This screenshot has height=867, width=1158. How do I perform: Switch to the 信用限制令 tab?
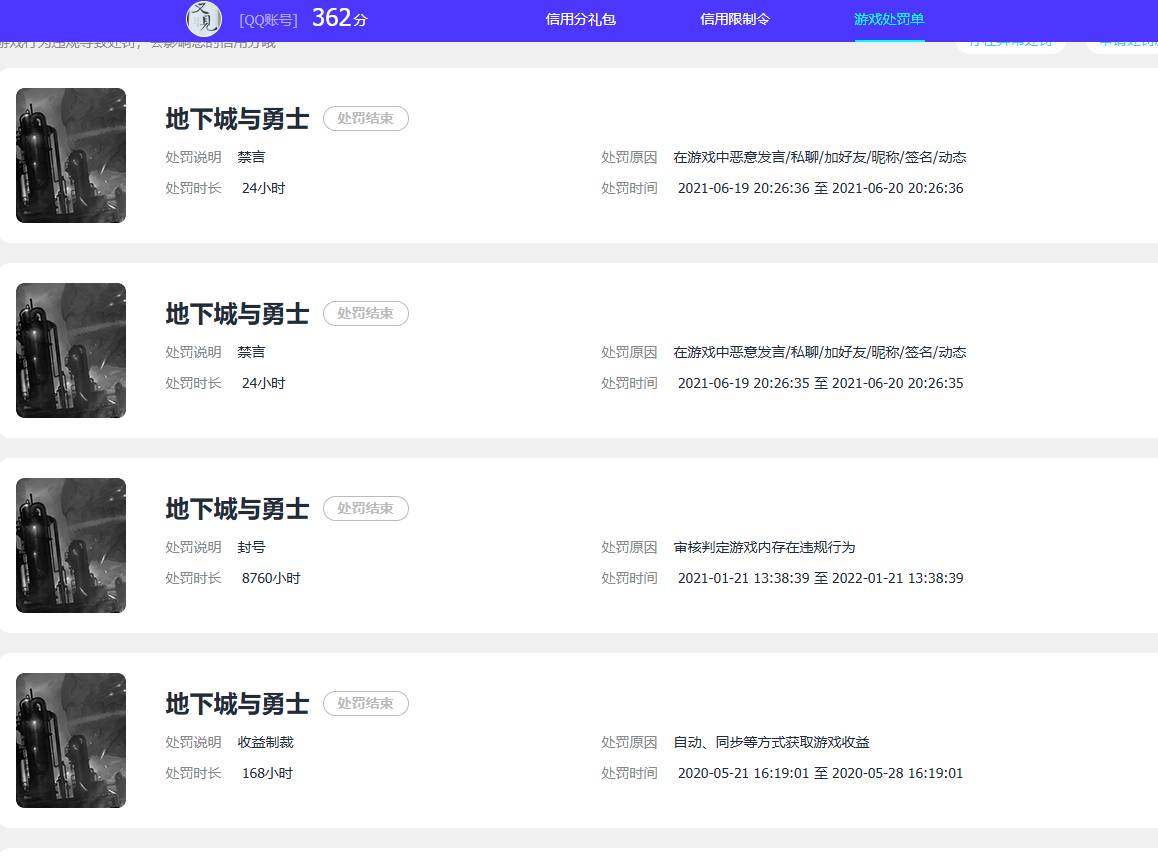click(735, 19)
